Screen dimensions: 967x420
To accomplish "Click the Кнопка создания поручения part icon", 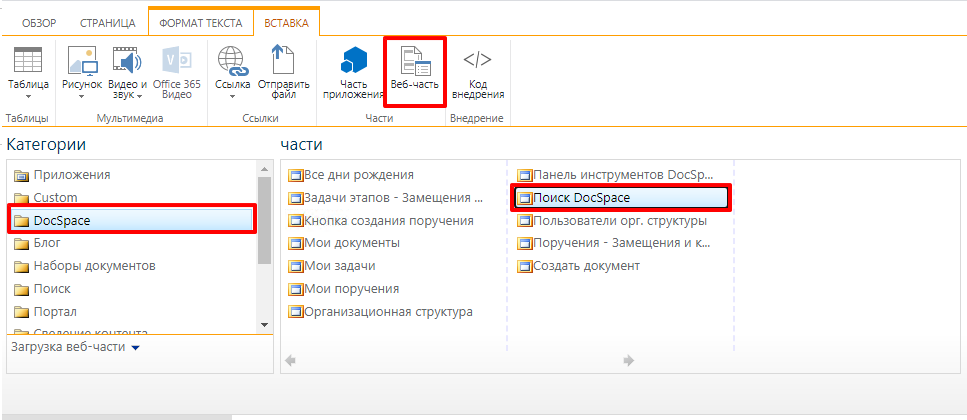I will pos(296,221).
